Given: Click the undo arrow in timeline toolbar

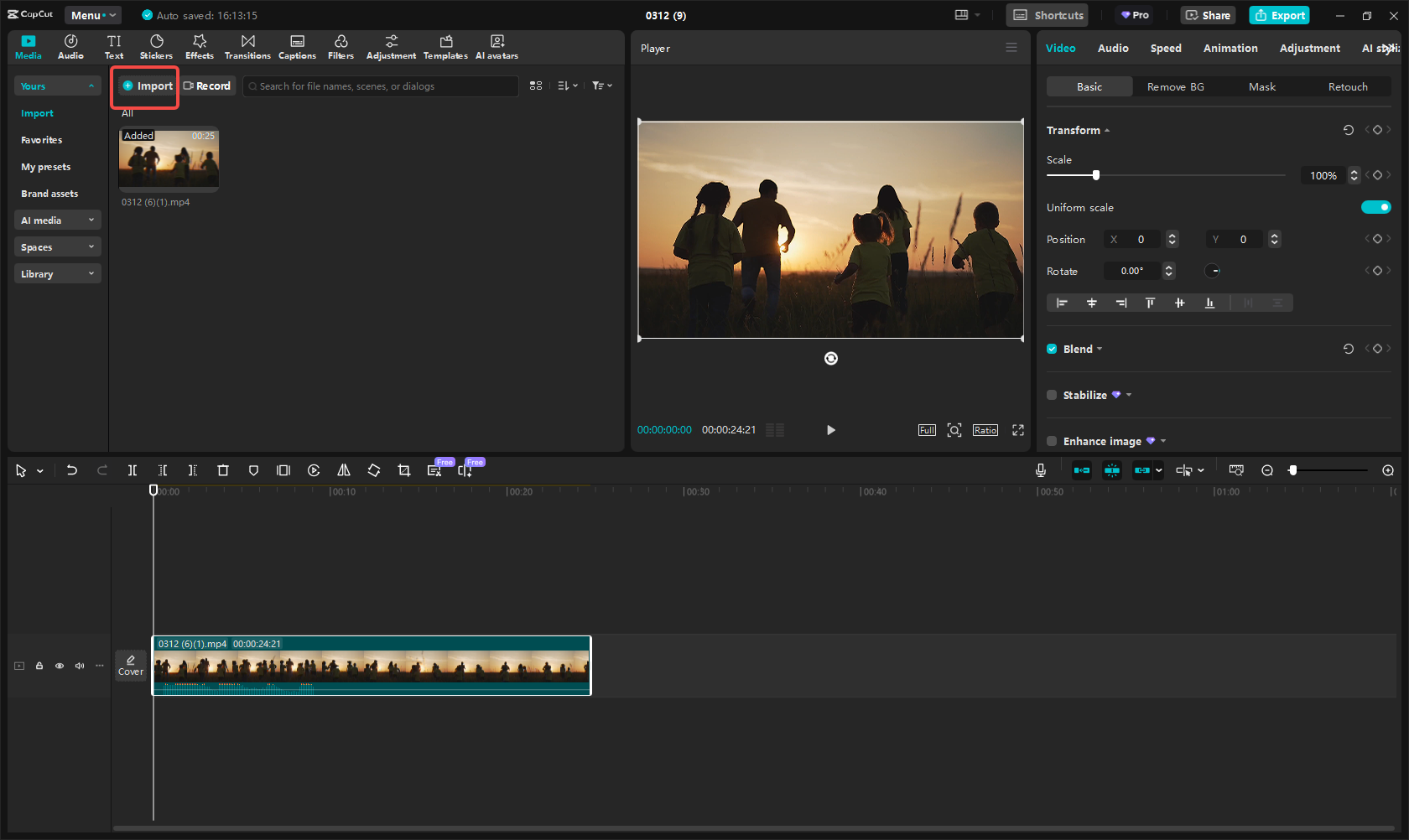Looking at the screenshot, I should [x=72, y=470].
